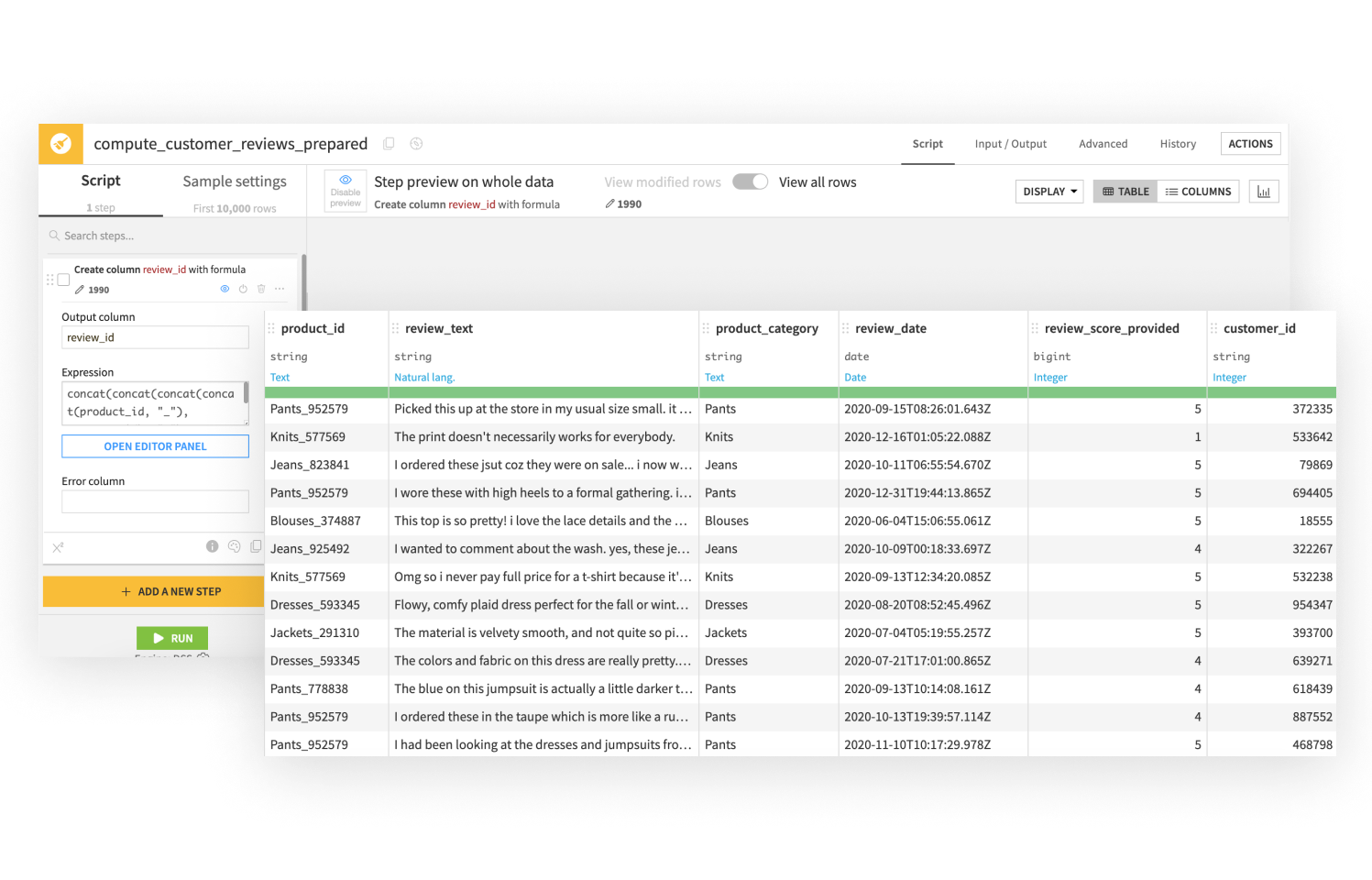Click the pencil icon next to 1990 in the step card
1372x880 pixels.
click(80, 290)
